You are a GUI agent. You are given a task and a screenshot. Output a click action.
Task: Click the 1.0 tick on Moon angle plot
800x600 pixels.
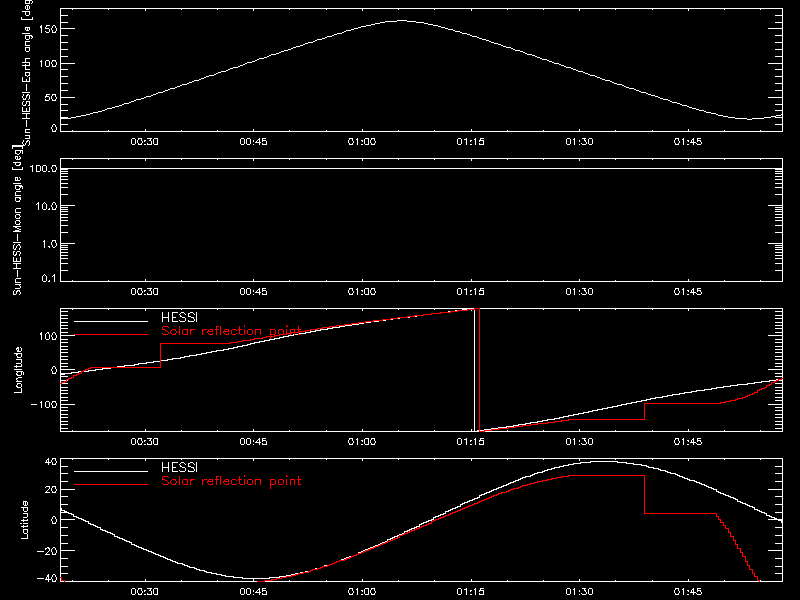click(x=49, y=244)
